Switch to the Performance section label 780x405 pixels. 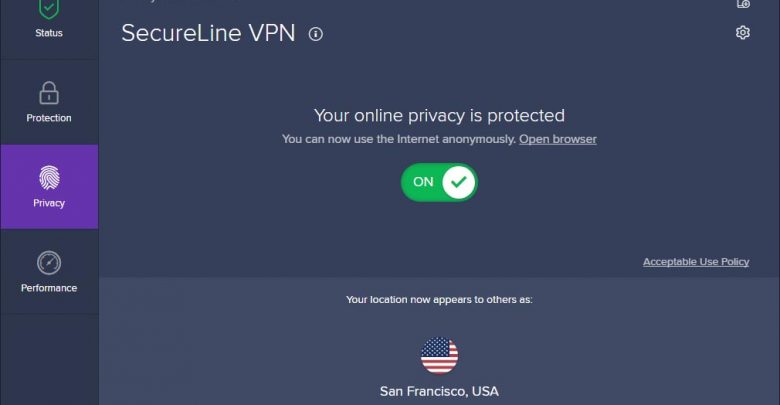click(x=49, y=288)
